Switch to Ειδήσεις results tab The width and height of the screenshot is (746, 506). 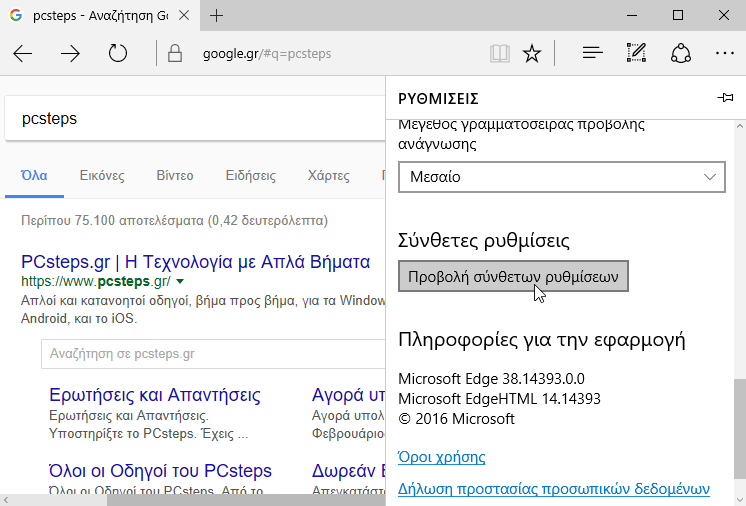[251, 175]
